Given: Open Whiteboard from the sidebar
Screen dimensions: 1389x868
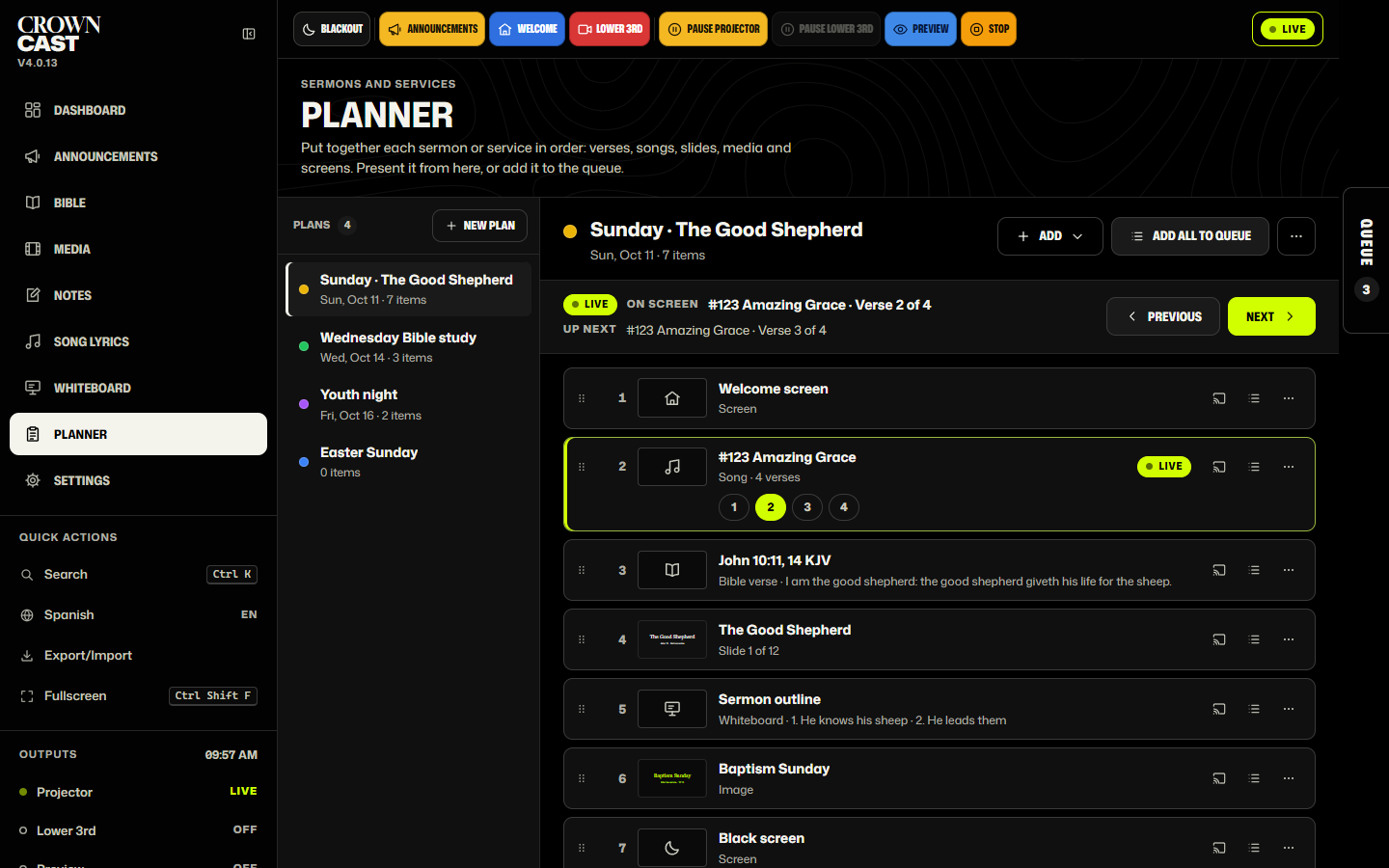Looking at the screenshot, I should click(138, 388).
